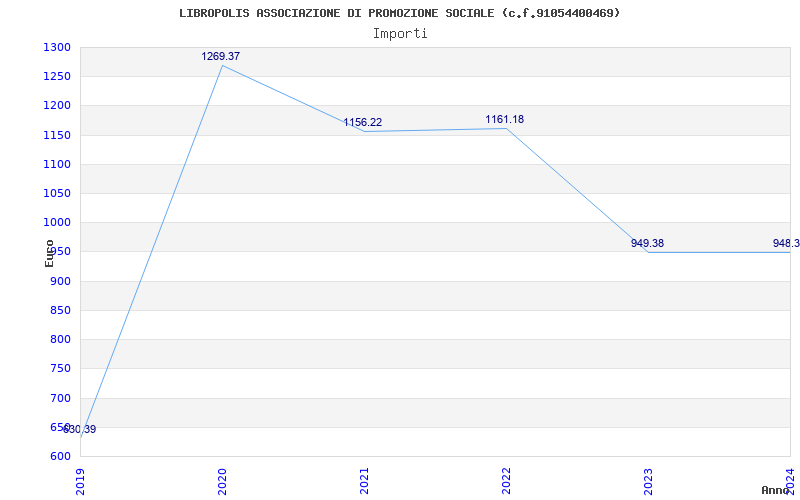This screenshot has height=500, width=800.
Task: Click the 1100 y-axis tick label
Action: click(57, 164)
